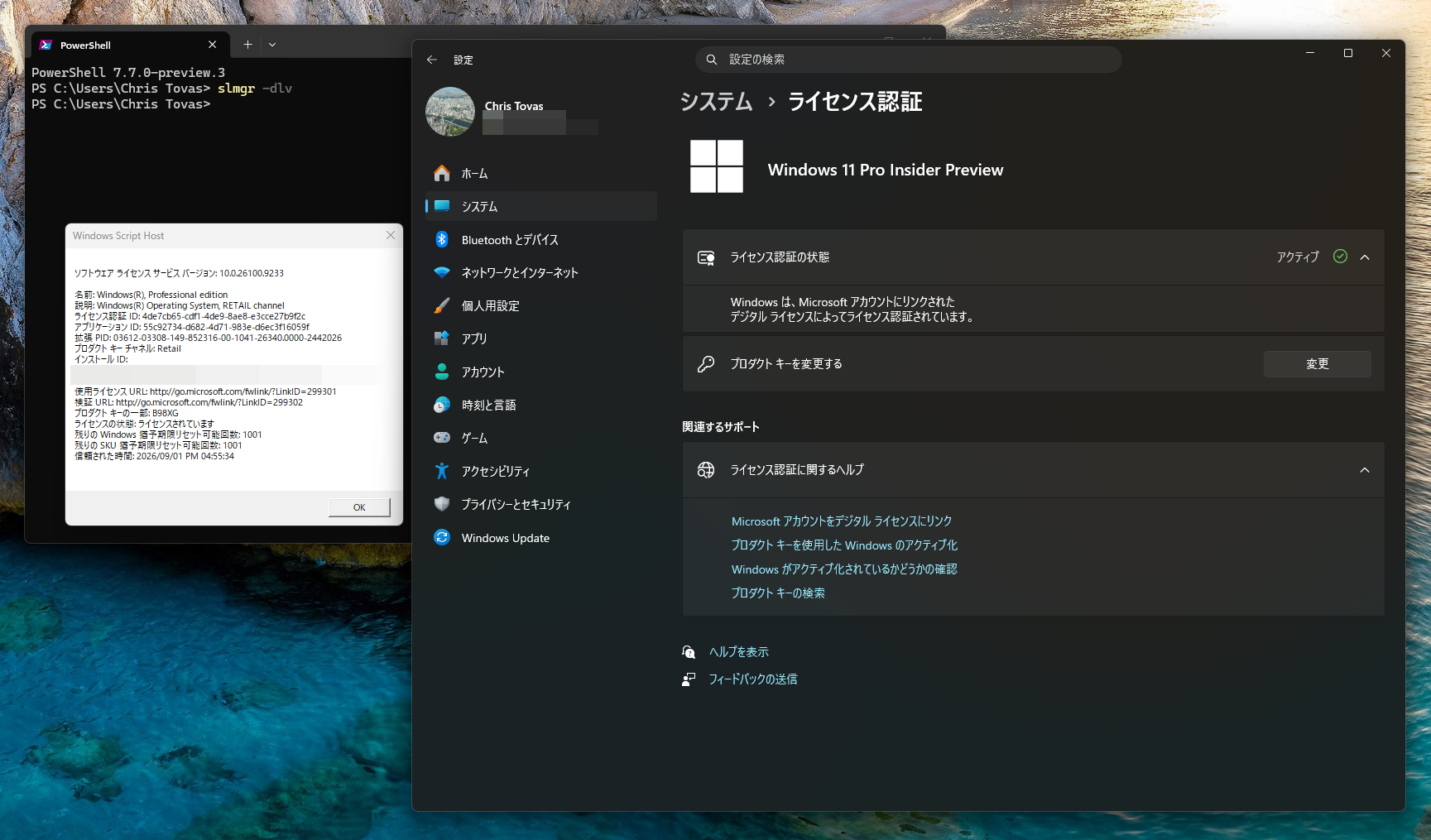The image size is (1431, 840).
Task: Click the 個人用設定 paintbrush icon
Action: [x=442, y=305]
